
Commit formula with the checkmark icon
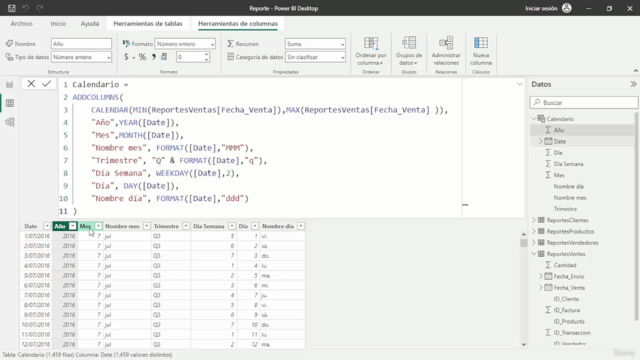pyautogui.click(x=47, y=84)
